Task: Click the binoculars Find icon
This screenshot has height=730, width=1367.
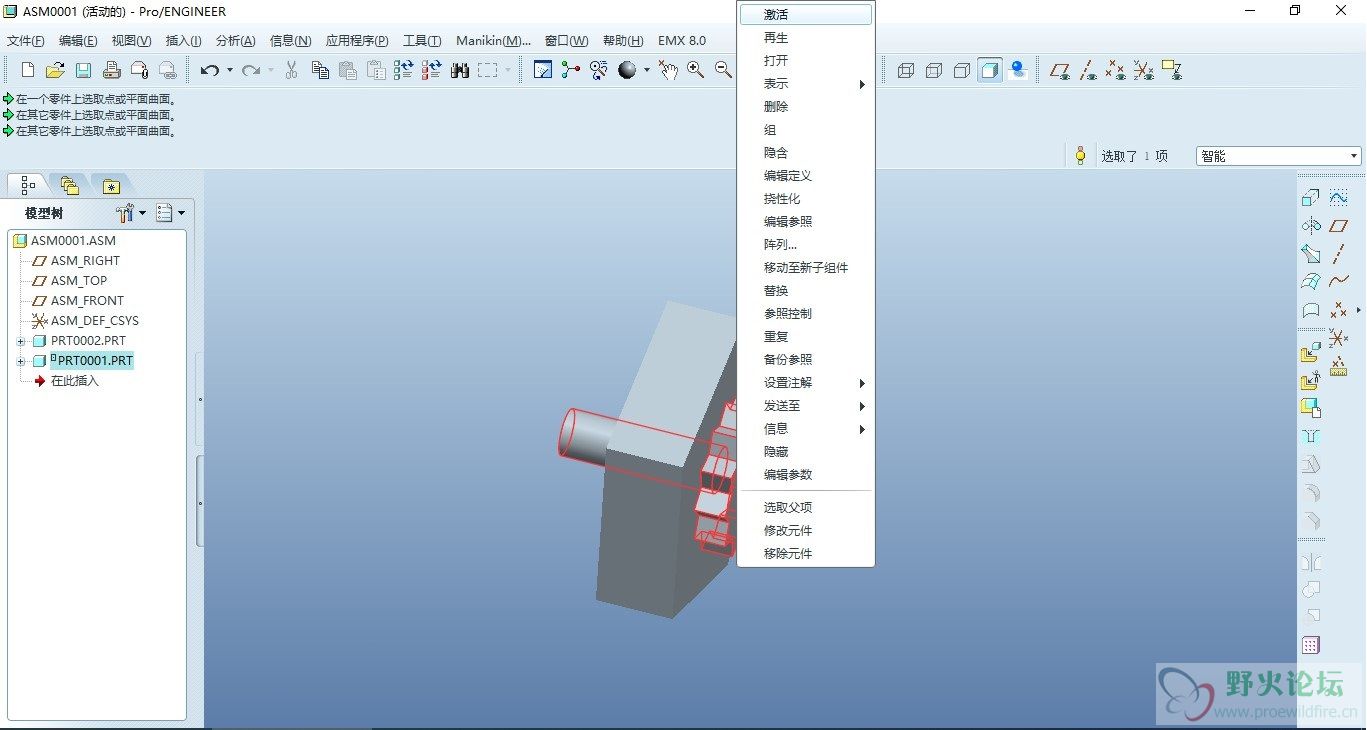Action: pyautogui.click(x=460, y=70)
